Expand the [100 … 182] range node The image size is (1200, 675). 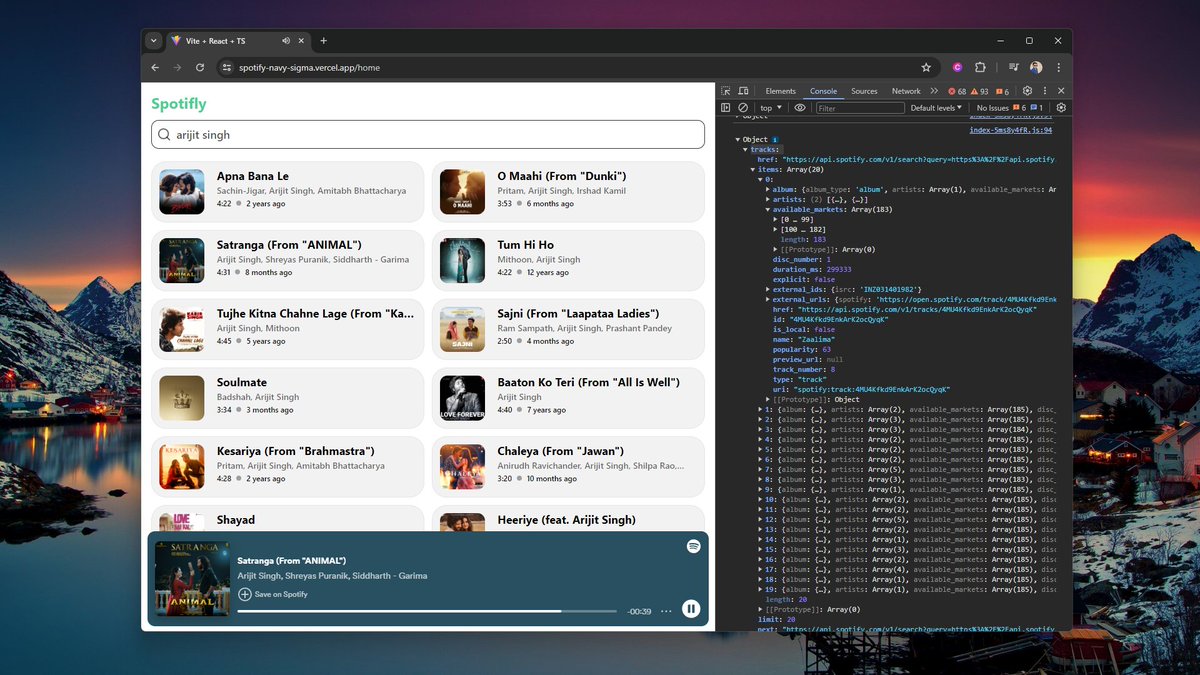pos(775,229)
